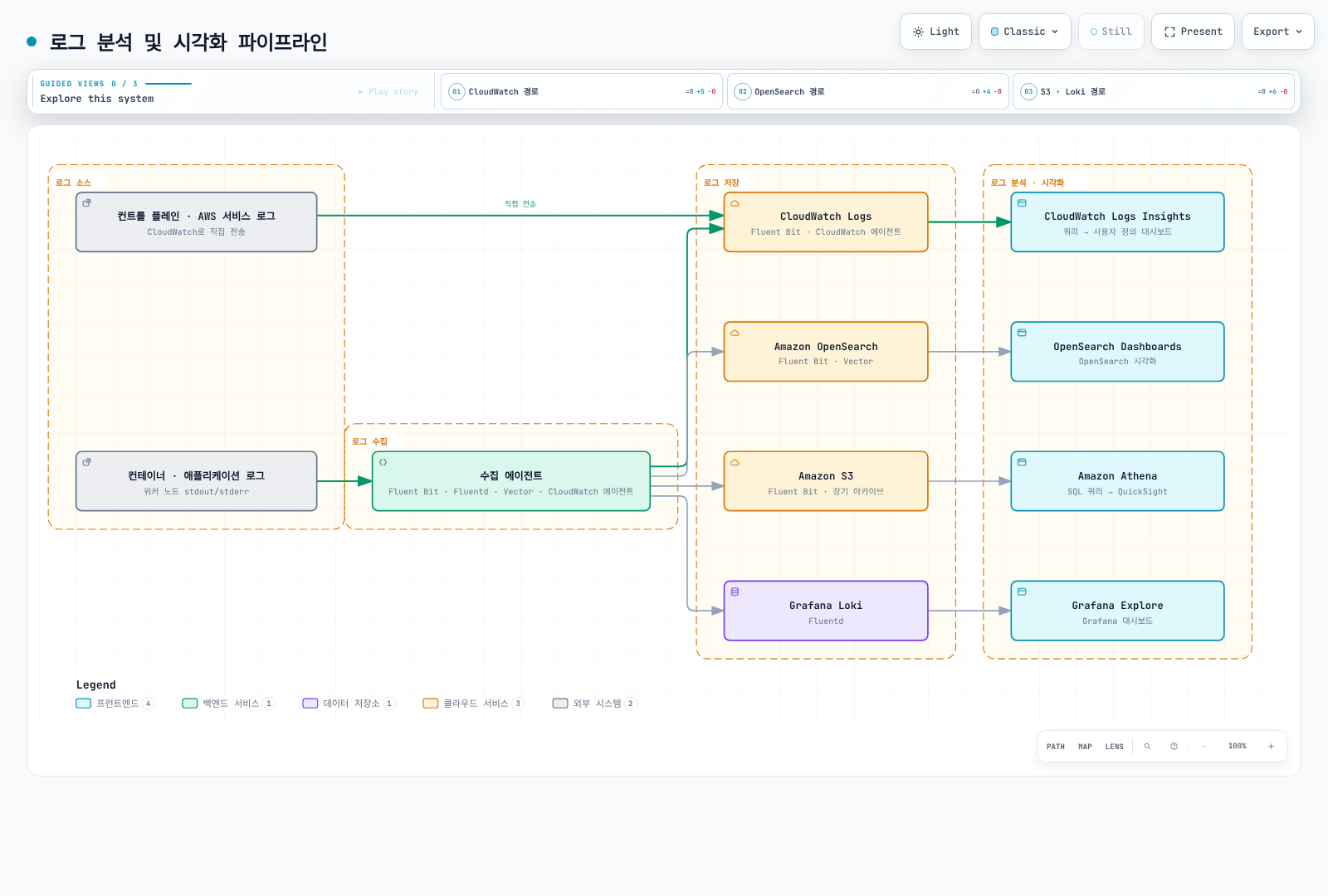
Task: Toggle 데이터 저장소 legend filter
Action: pyautogui.click(x=349, y=704)
